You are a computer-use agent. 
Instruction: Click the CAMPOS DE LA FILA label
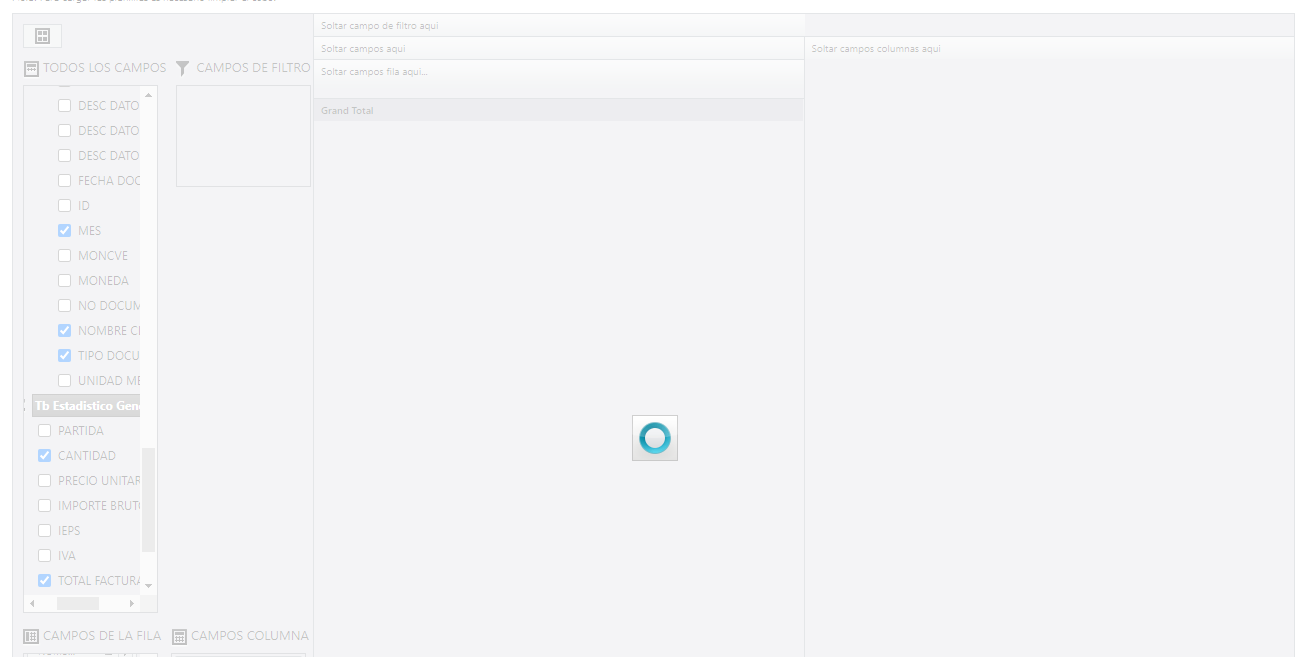(102, 636)
